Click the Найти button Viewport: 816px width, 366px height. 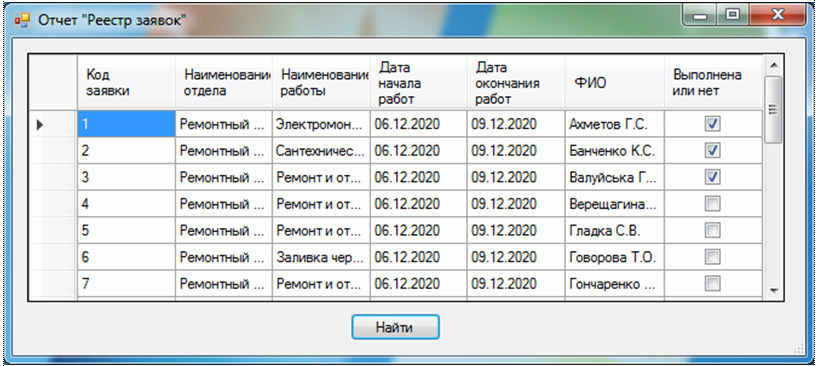click(x=395, y=327)
